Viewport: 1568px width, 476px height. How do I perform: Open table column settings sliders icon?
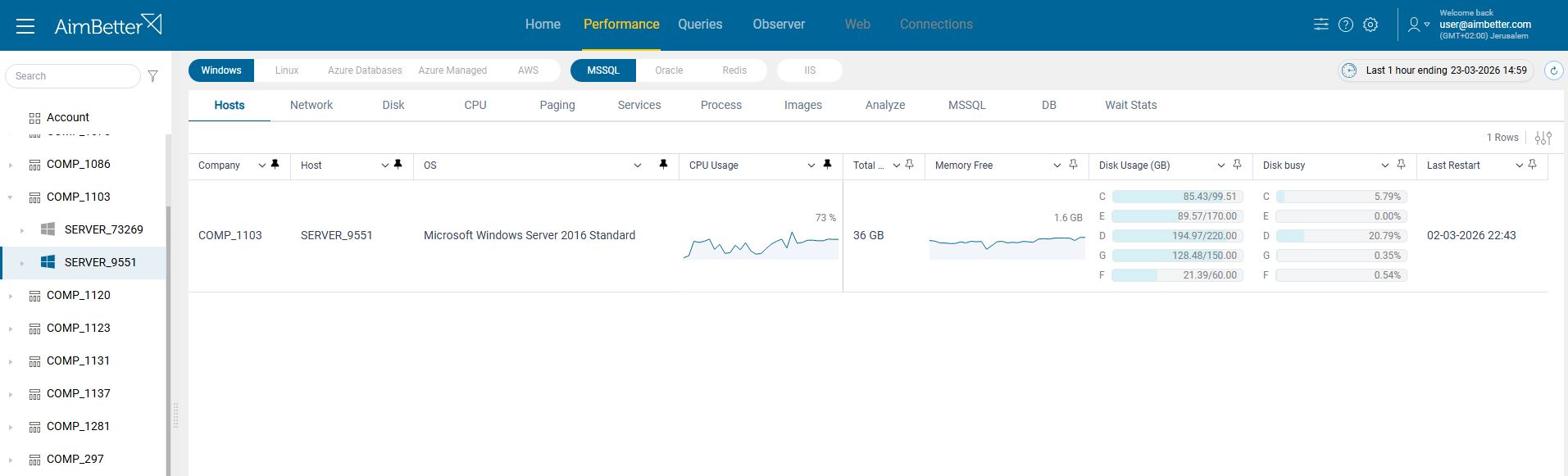pos(1543,138)
